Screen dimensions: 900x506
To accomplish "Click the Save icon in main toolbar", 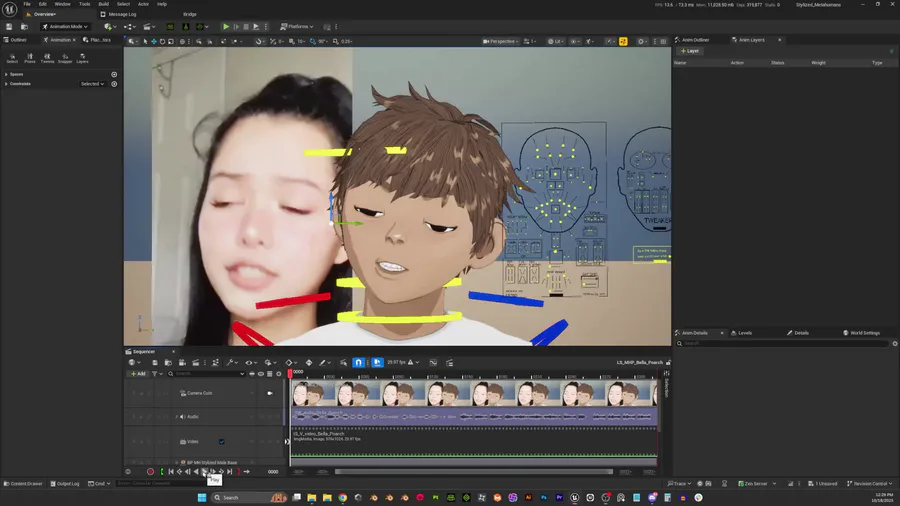I will tap(10, 26).
